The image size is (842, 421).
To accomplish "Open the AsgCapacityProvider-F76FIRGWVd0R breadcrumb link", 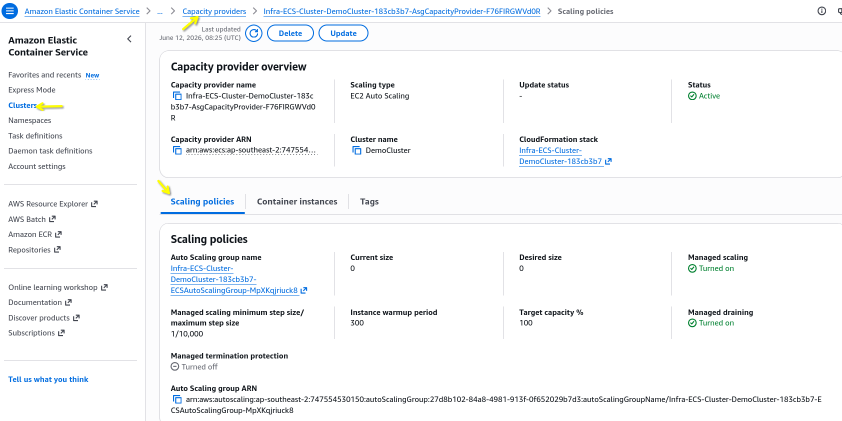I will tap(402, 11).
